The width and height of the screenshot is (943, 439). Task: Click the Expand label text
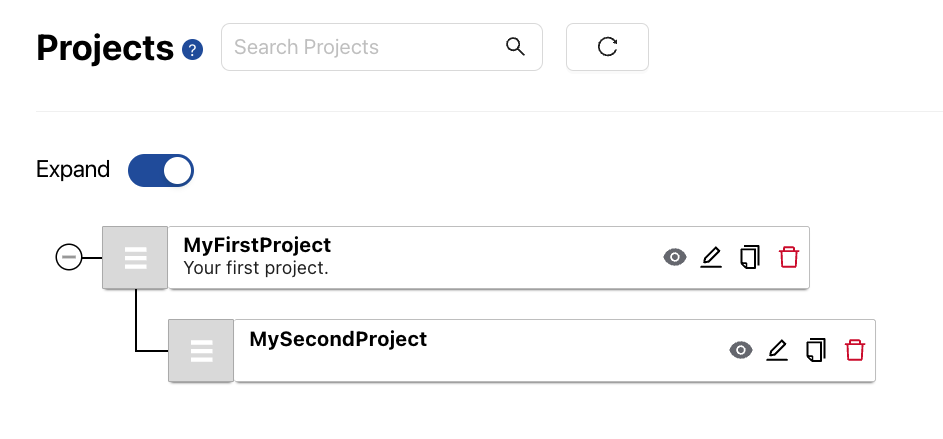coord(73,170)
